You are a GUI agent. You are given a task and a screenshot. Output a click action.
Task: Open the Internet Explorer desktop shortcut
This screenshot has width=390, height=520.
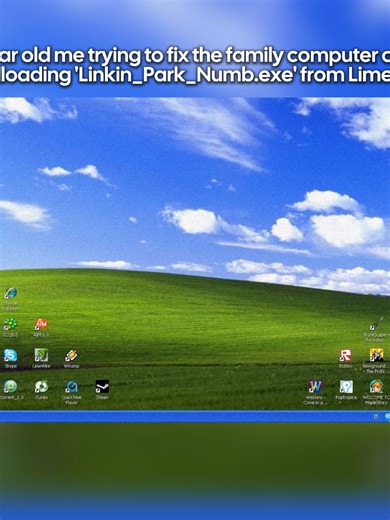point(11,293)
